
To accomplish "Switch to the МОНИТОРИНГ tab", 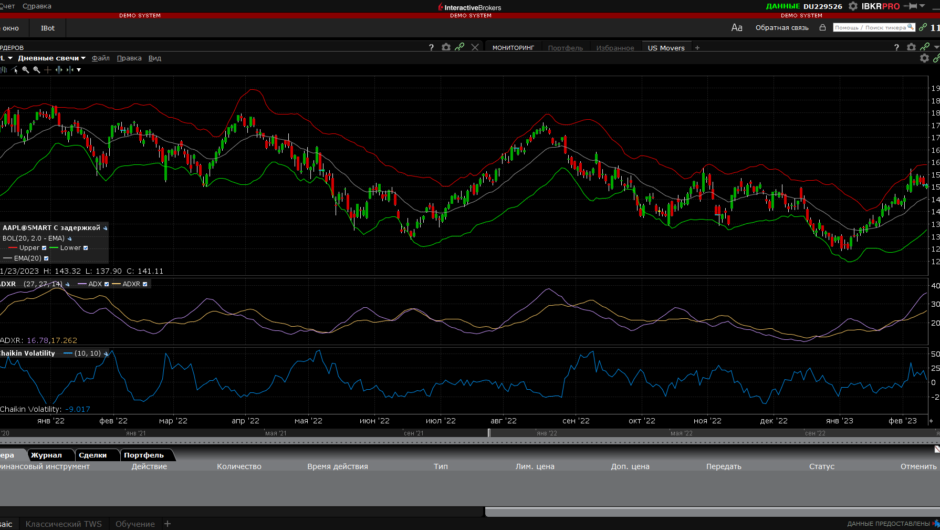I will (513, 47).
